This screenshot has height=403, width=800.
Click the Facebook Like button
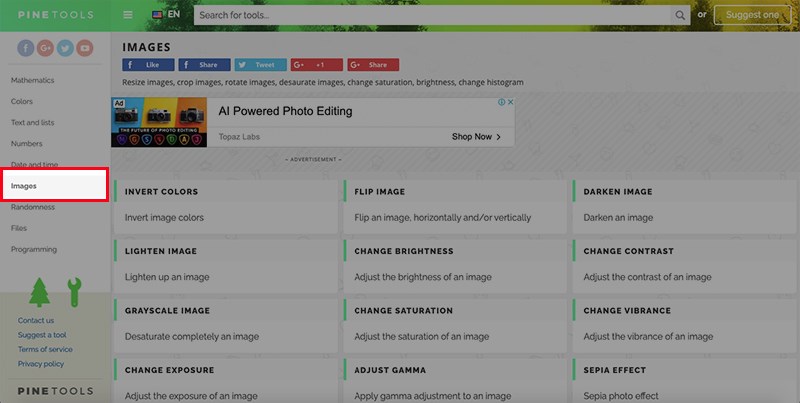pyautogui.click(x=148, y=65)
